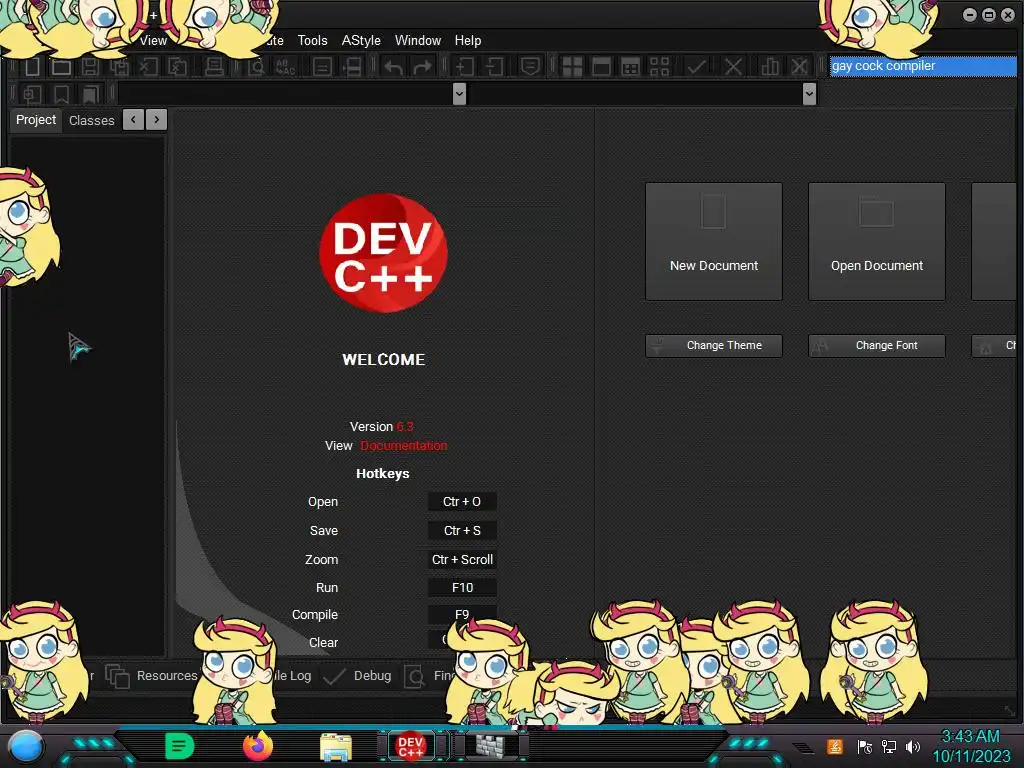Open the View menu
The height and width of the screenshot is (768, 1024).
coord(153,40)
